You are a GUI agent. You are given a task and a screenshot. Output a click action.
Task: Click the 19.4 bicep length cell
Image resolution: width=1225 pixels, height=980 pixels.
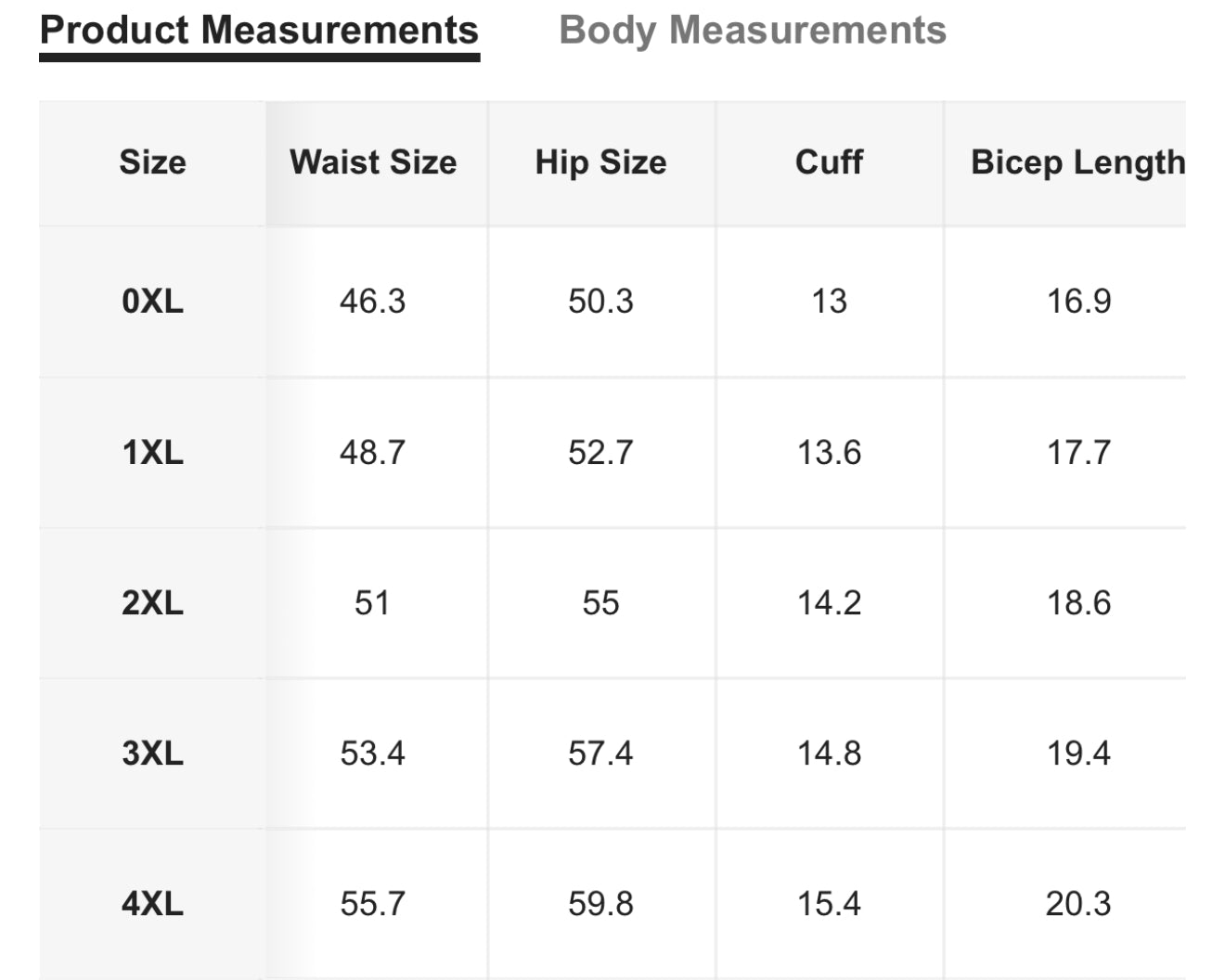tap(1078, 753)
